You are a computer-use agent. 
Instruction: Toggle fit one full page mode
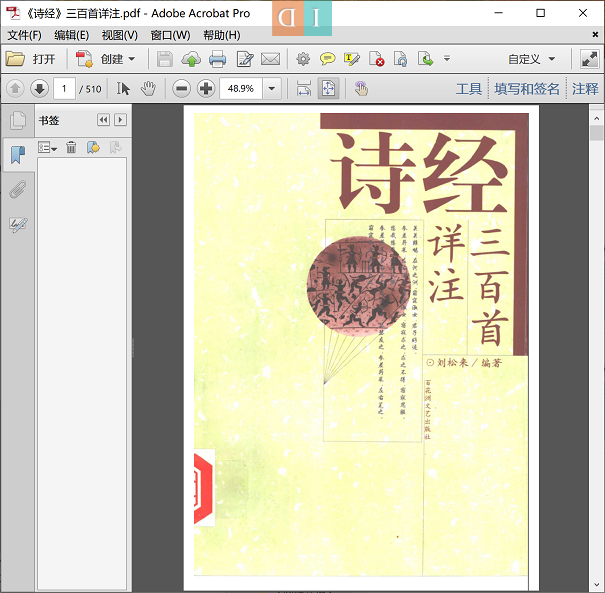(x=328, y=89)
